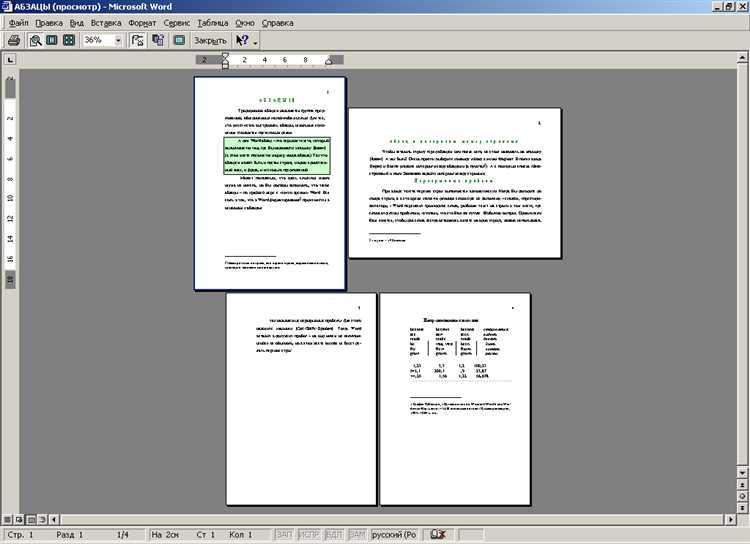Toggle the ИСПР track changes indicator
The image size is (750, 544).
click(309, 534)
